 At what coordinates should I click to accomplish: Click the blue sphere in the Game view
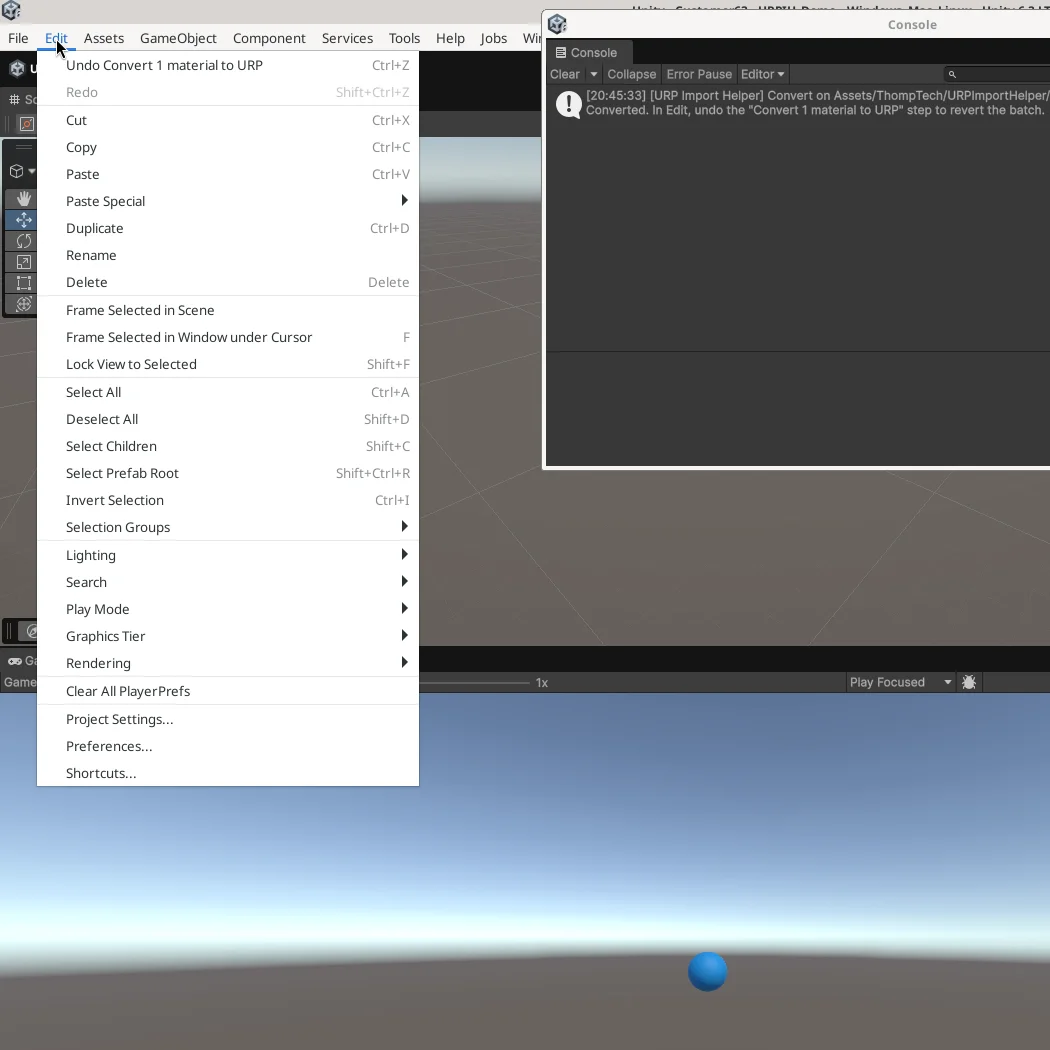click(707, 971)
